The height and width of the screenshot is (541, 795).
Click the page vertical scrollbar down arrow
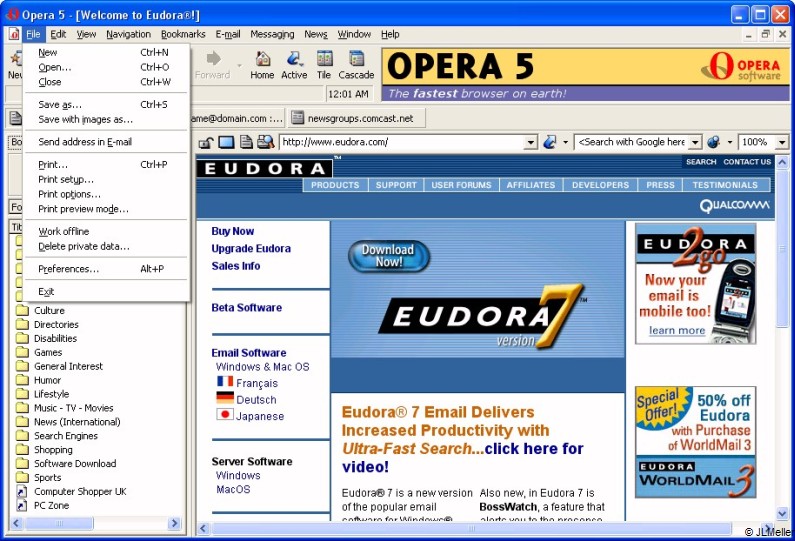(782, 514)
